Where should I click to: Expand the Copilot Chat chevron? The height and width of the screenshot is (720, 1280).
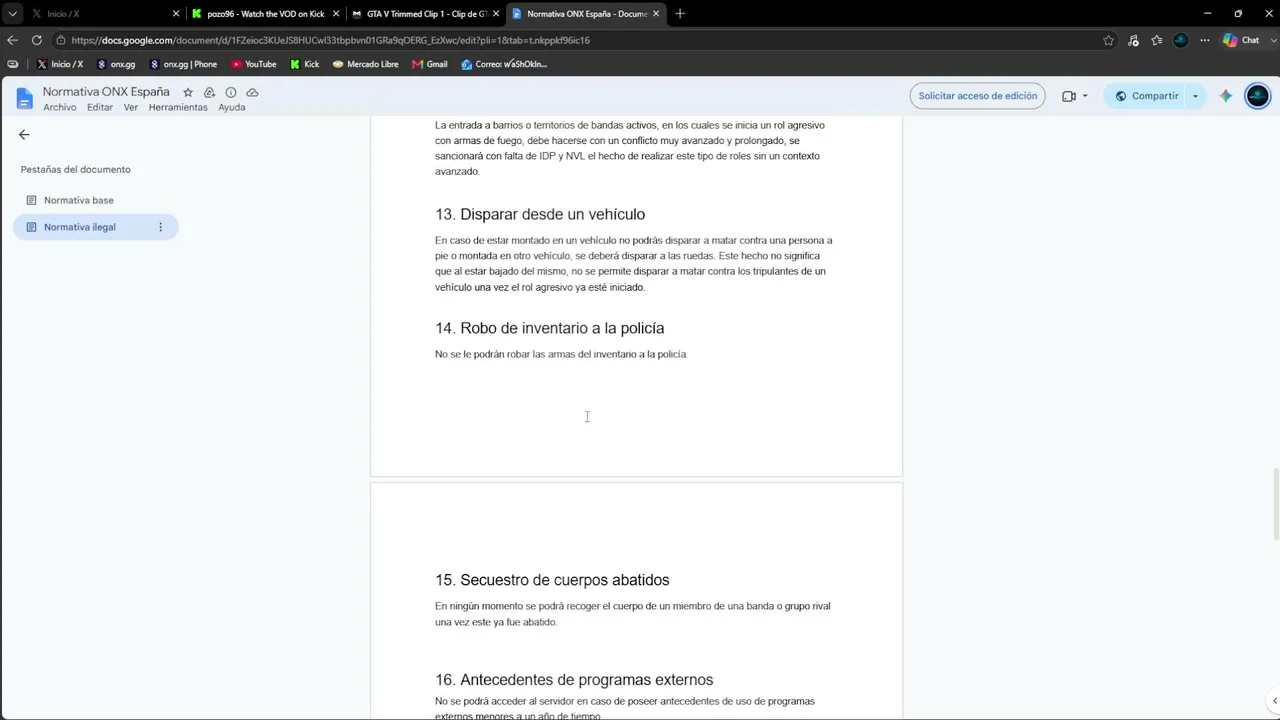1271,40
